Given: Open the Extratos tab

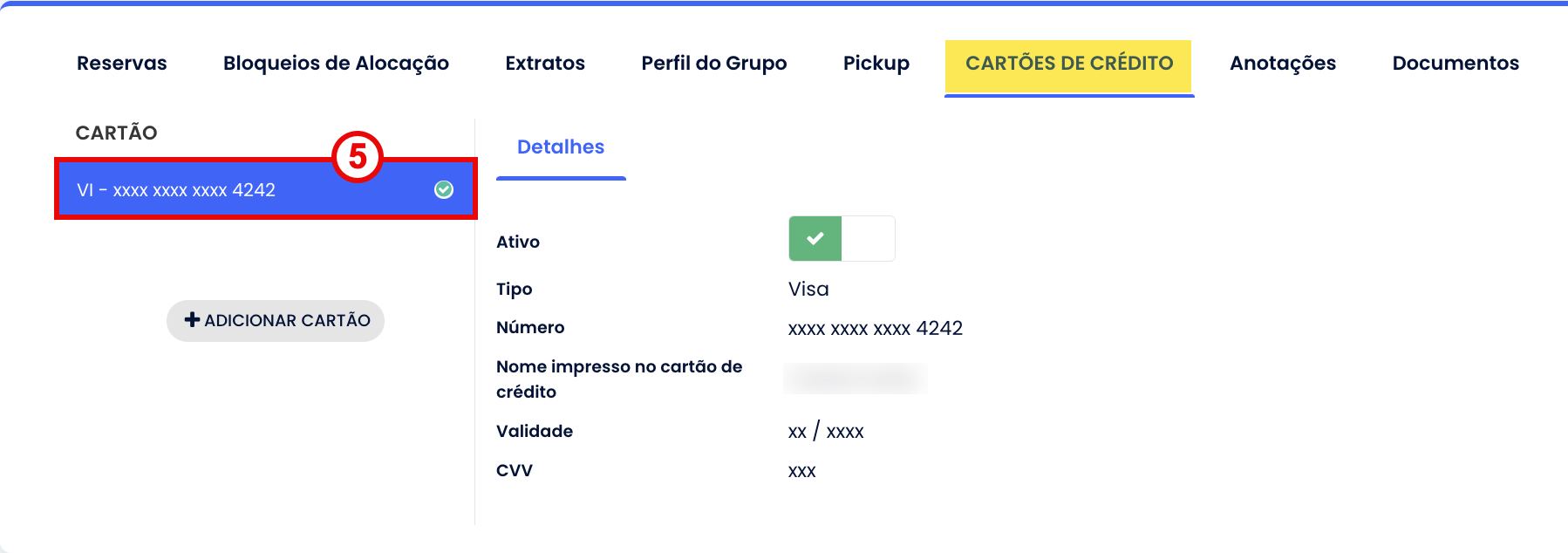Looking at the screenshot, I should click(x=545, y=64).
